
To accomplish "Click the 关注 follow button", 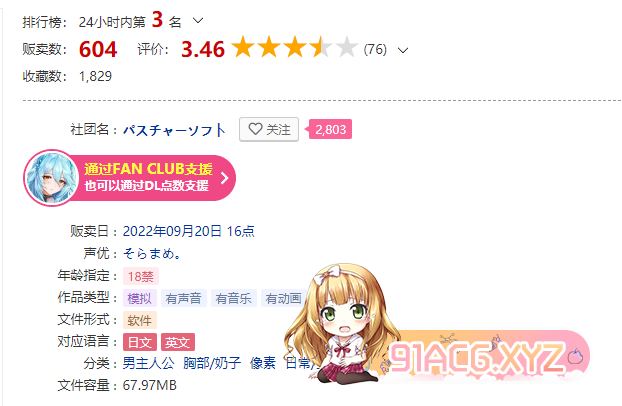I will [x=269, y=129].
